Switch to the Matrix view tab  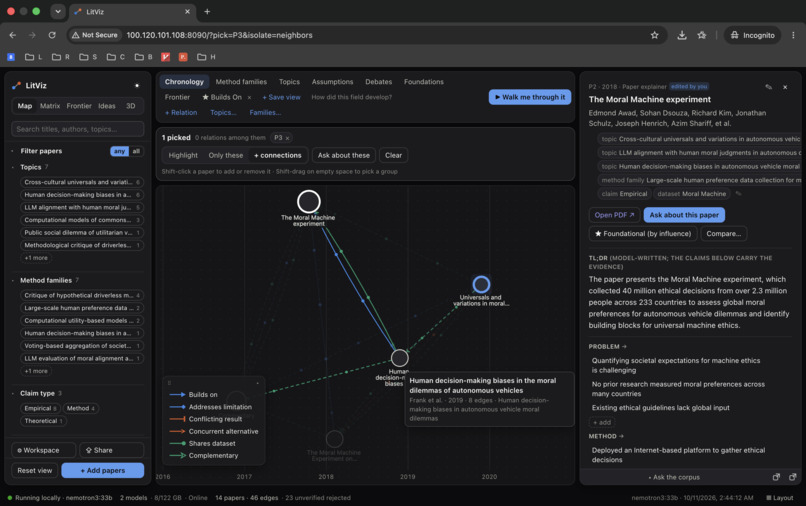pos(50,106)
